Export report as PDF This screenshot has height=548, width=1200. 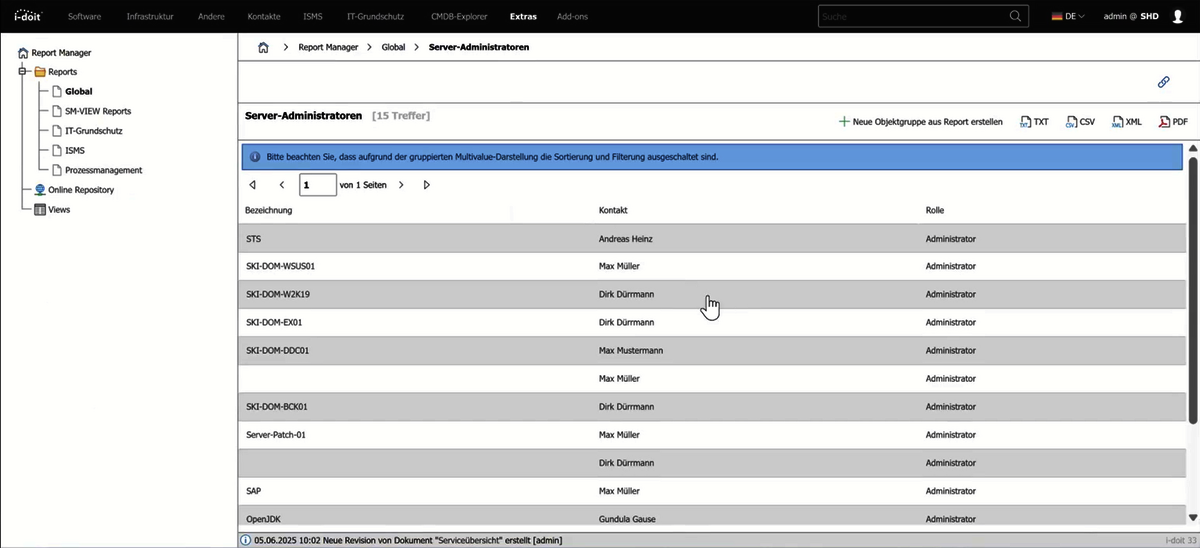[x=1173, y=122]
